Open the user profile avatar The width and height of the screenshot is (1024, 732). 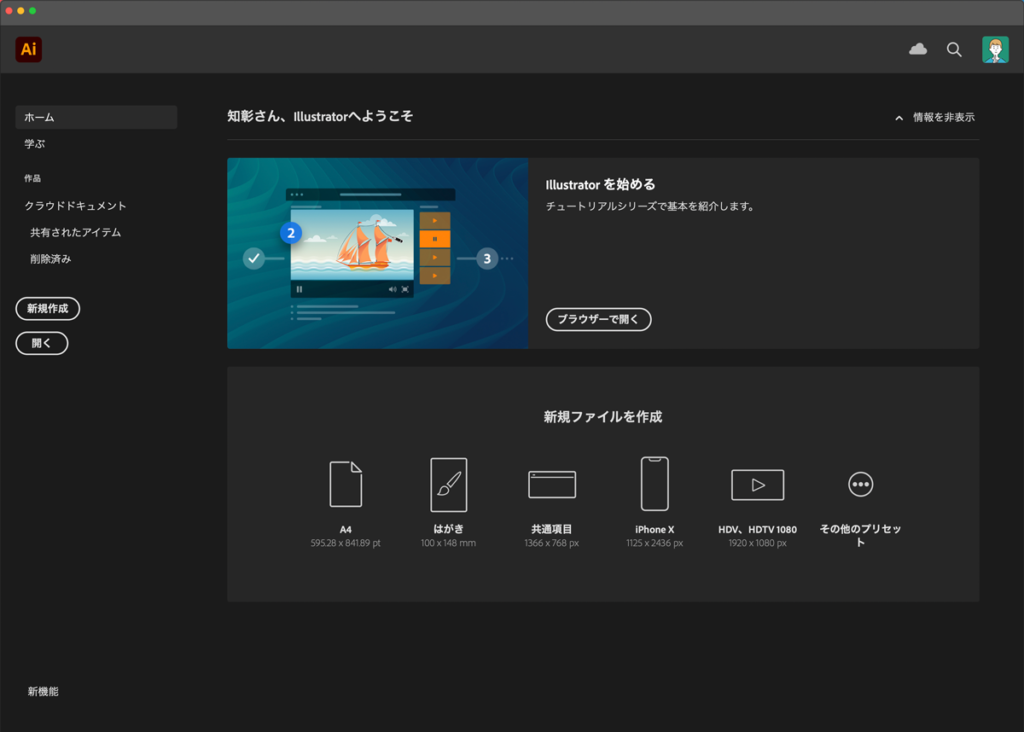[995, 50]
